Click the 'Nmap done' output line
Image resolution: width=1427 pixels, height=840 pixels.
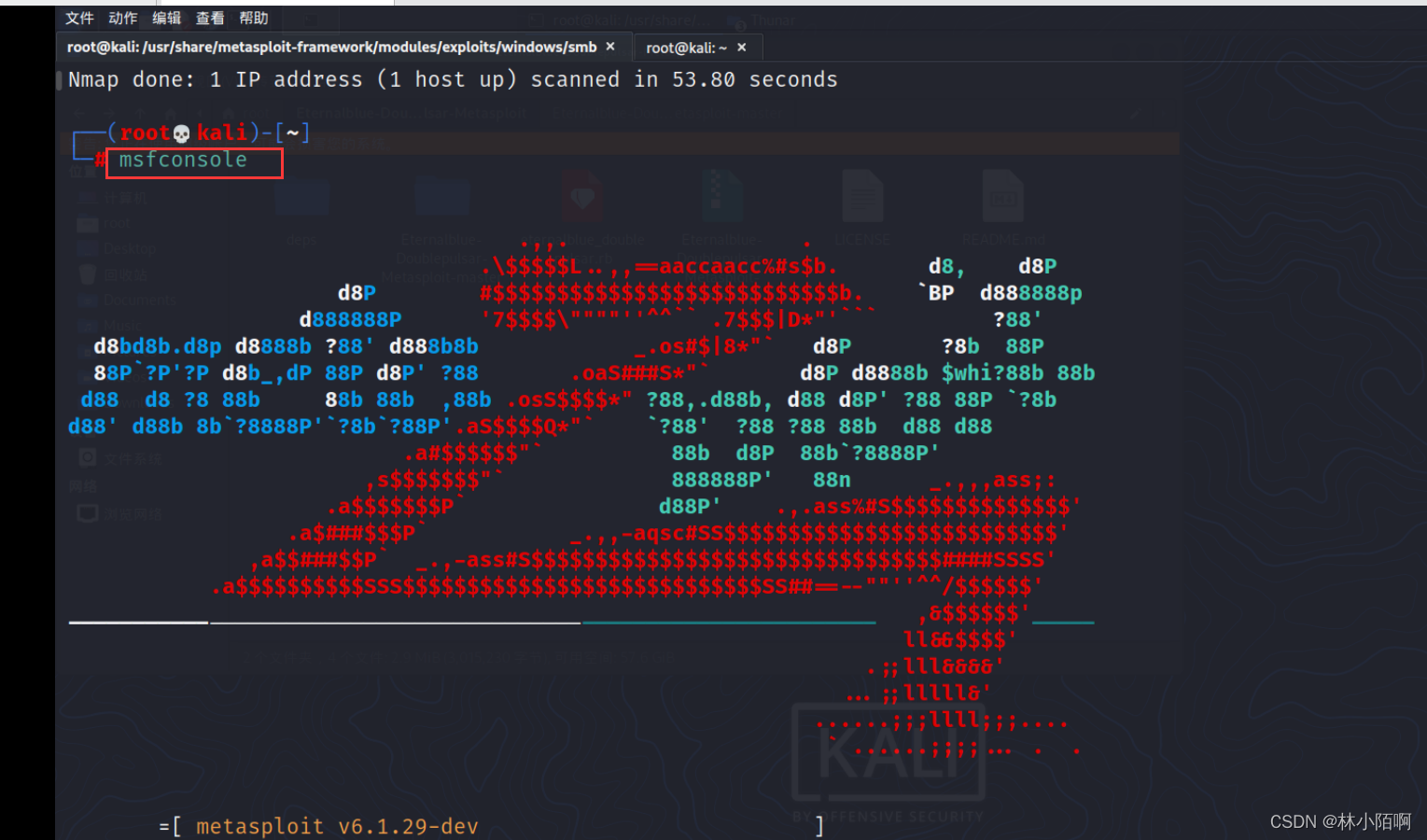[453, 79]
